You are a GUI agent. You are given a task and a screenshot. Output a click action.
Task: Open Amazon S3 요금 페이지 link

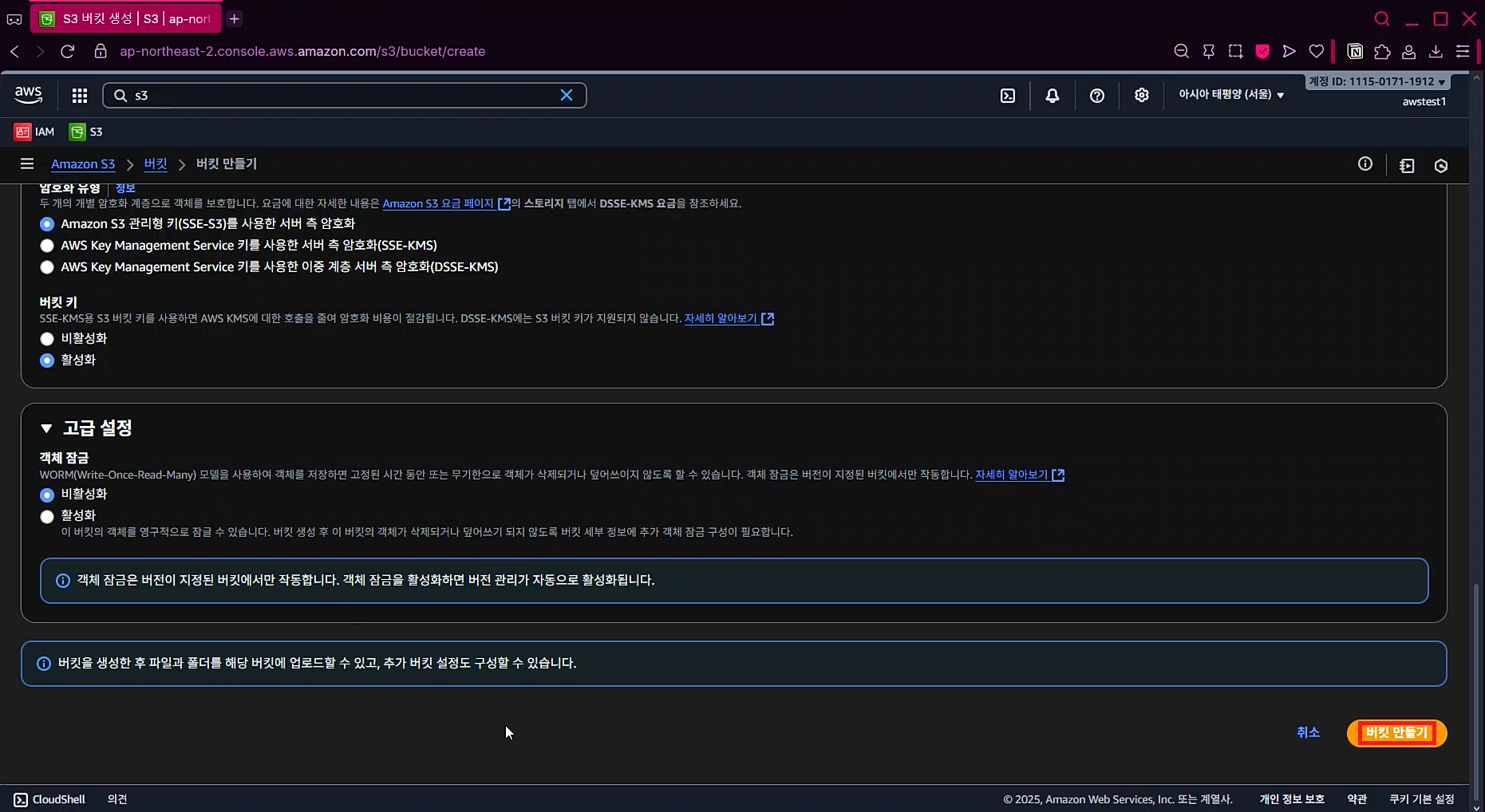click(446, 203)
